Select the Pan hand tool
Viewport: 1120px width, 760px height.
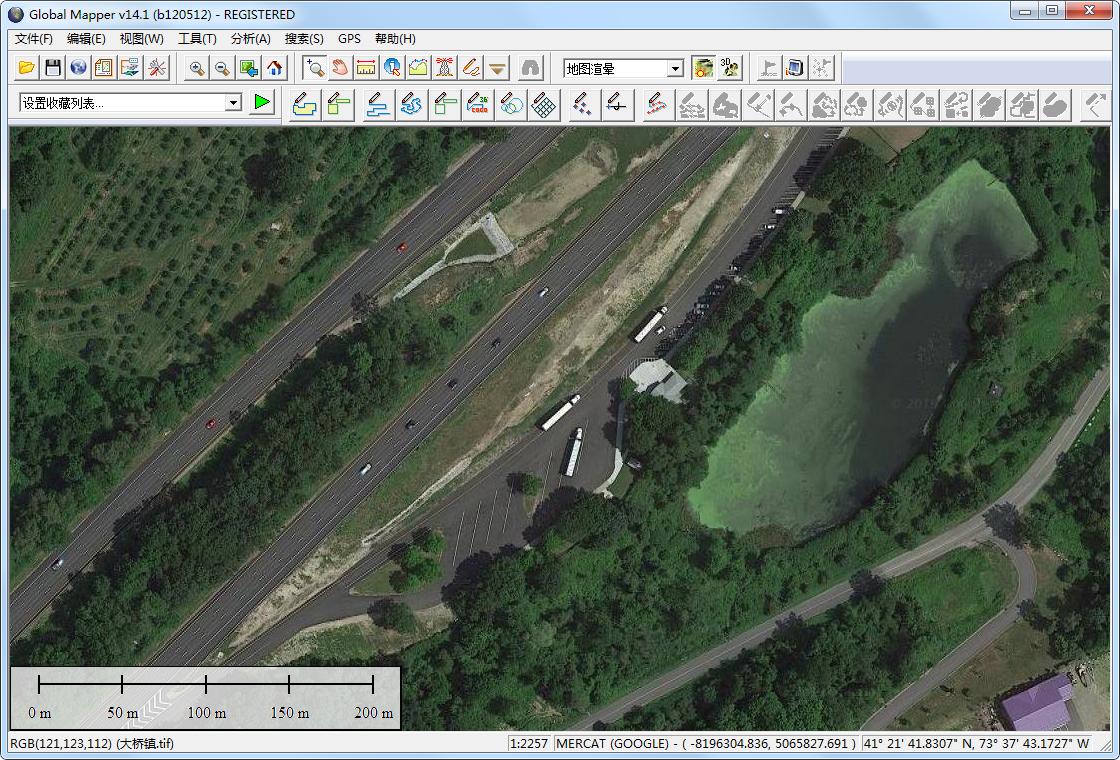coord(340,68)
